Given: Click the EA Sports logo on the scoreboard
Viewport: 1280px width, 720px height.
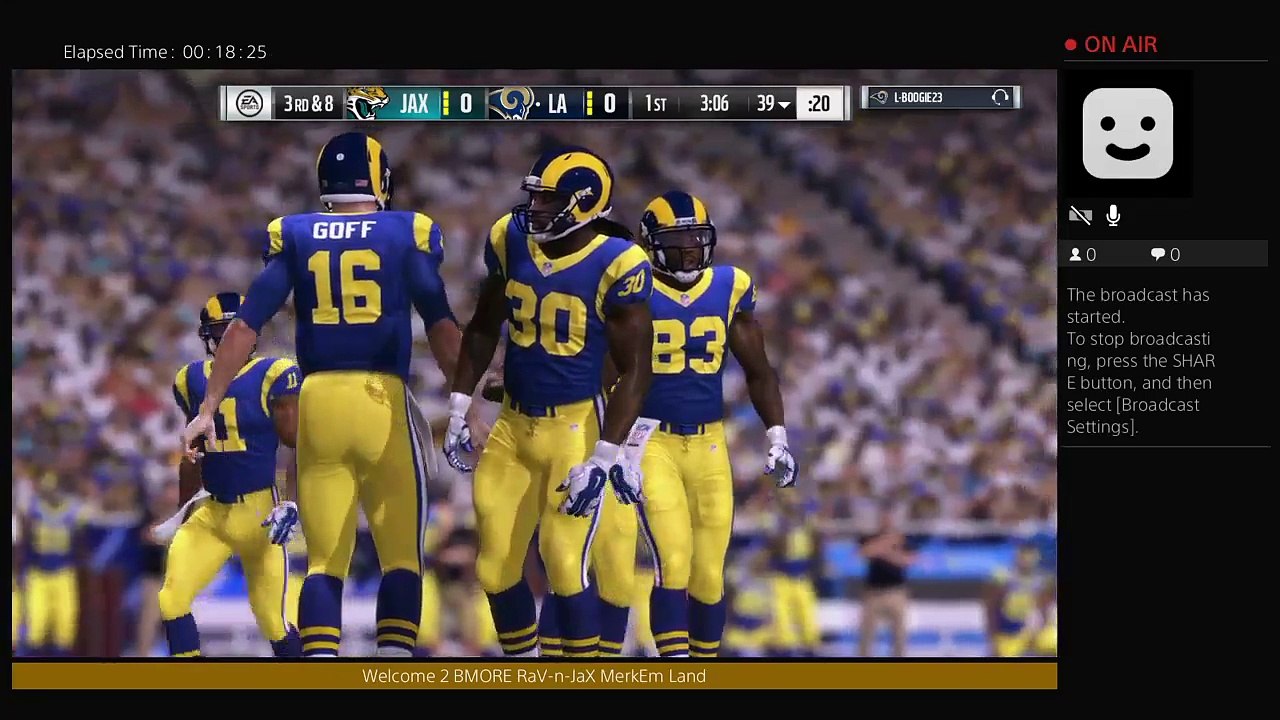Looking at the screenshot, I should point(249,104).
